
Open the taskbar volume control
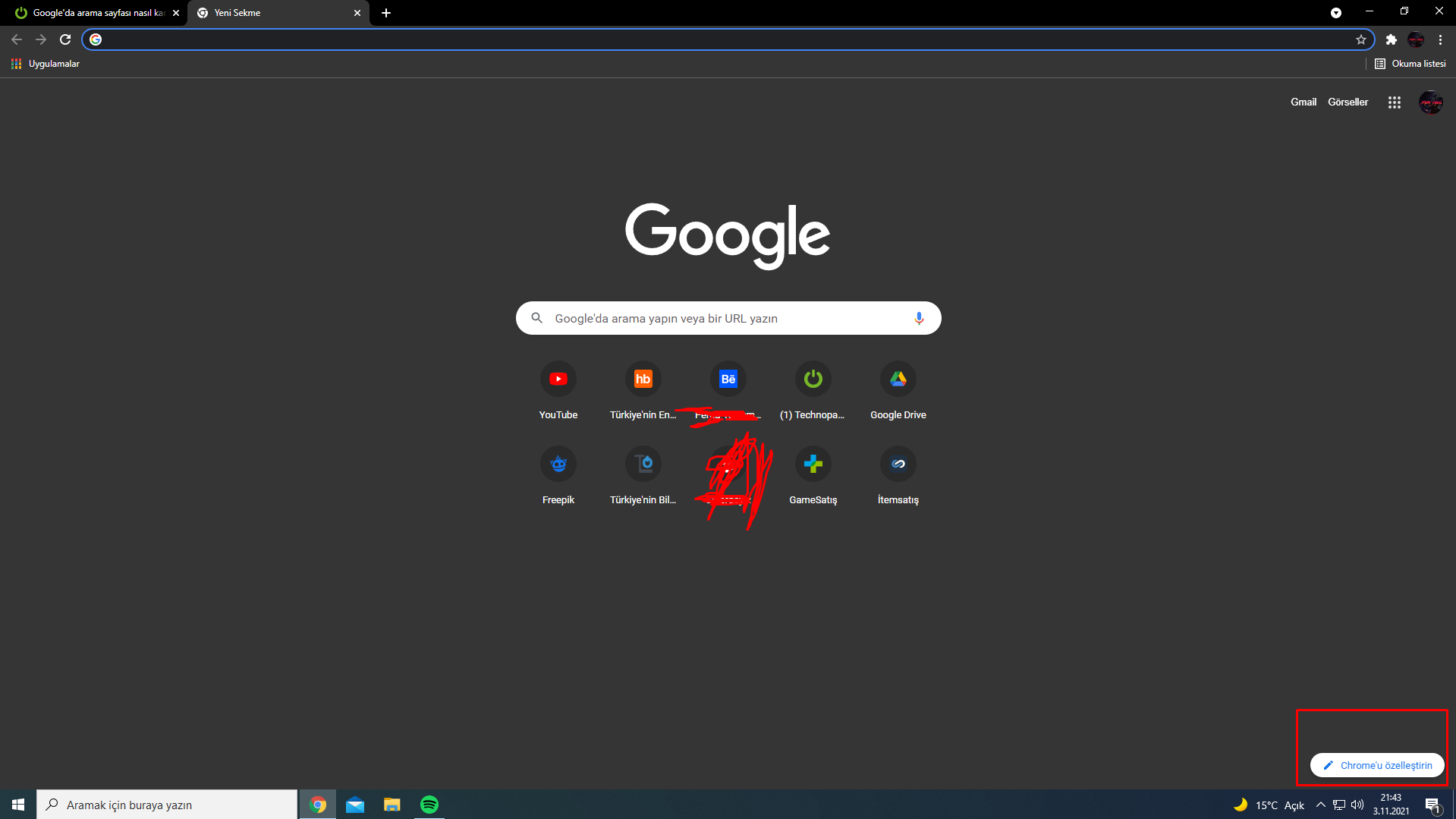click(1357, 805)
